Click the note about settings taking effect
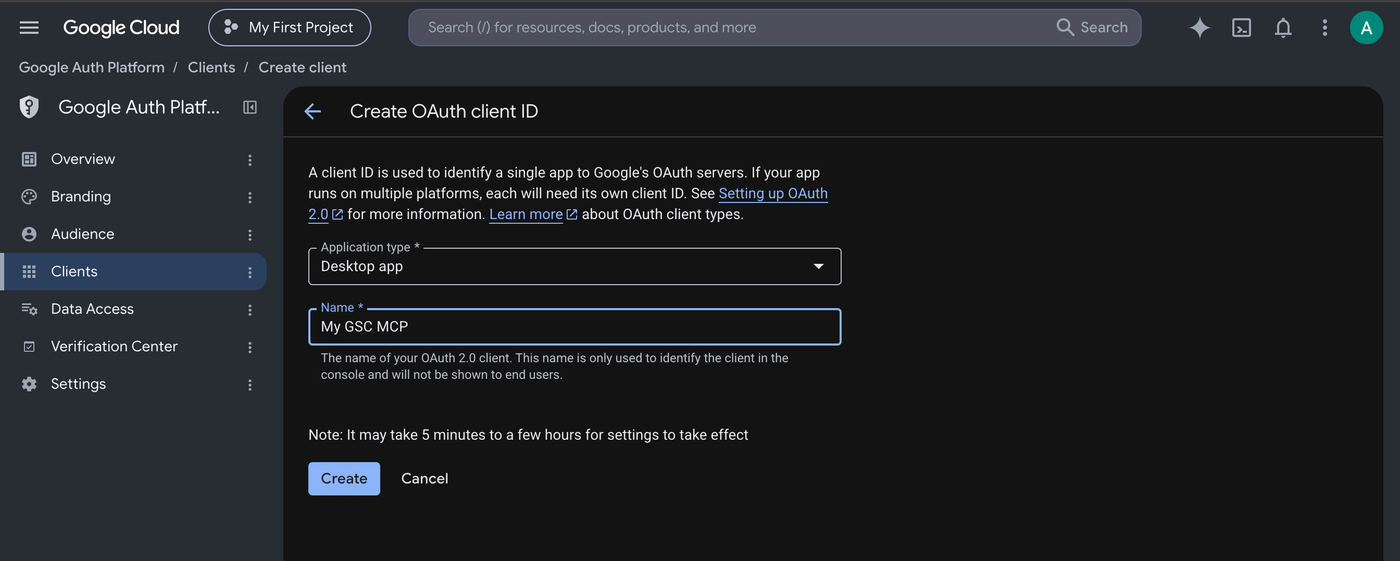The image size is (1400, 561). 528,435
